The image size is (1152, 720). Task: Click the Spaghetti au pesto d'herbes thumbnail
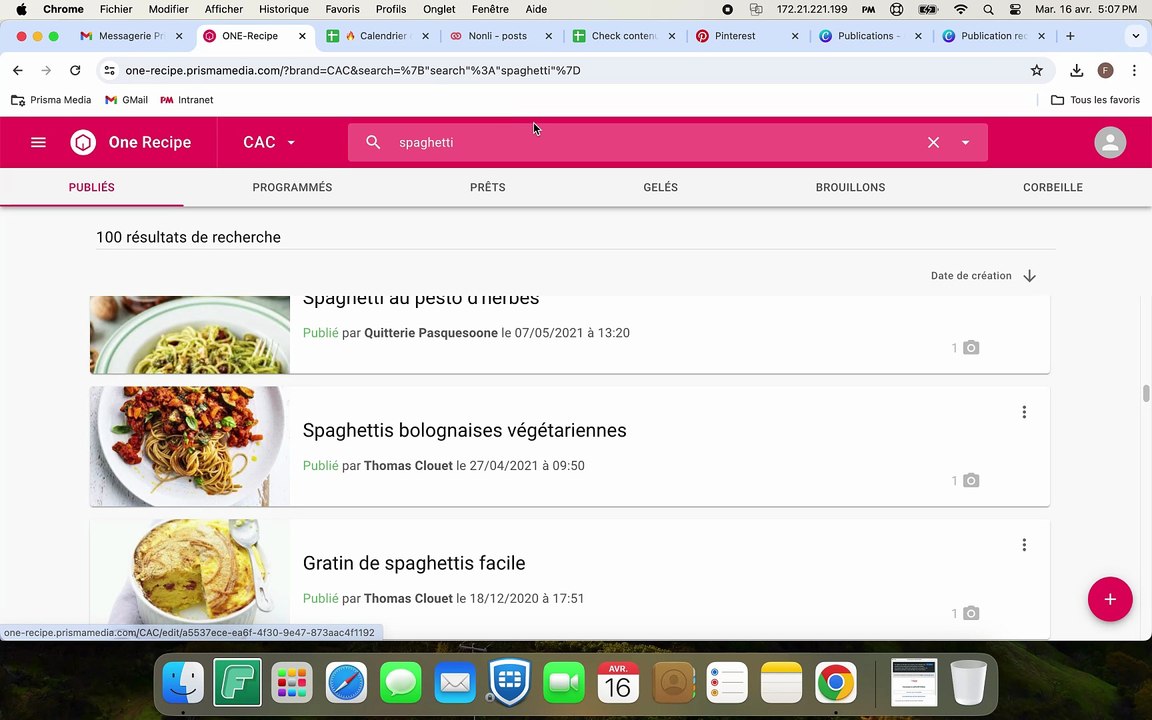(190, 334)
